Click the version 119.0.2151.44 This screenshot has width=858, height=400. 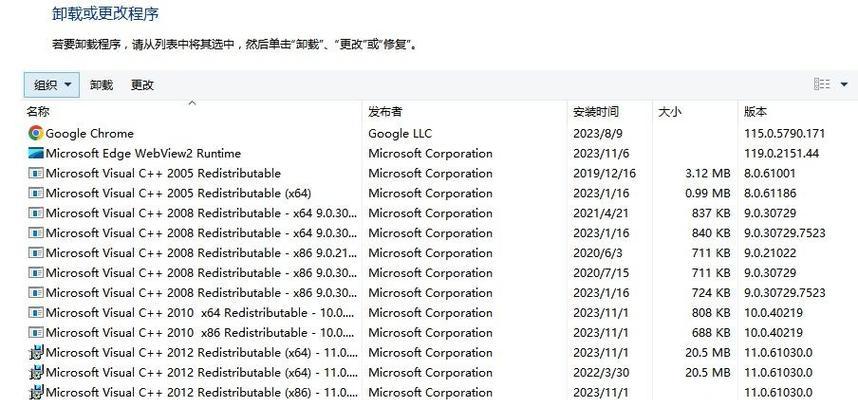tap(781, 153)
